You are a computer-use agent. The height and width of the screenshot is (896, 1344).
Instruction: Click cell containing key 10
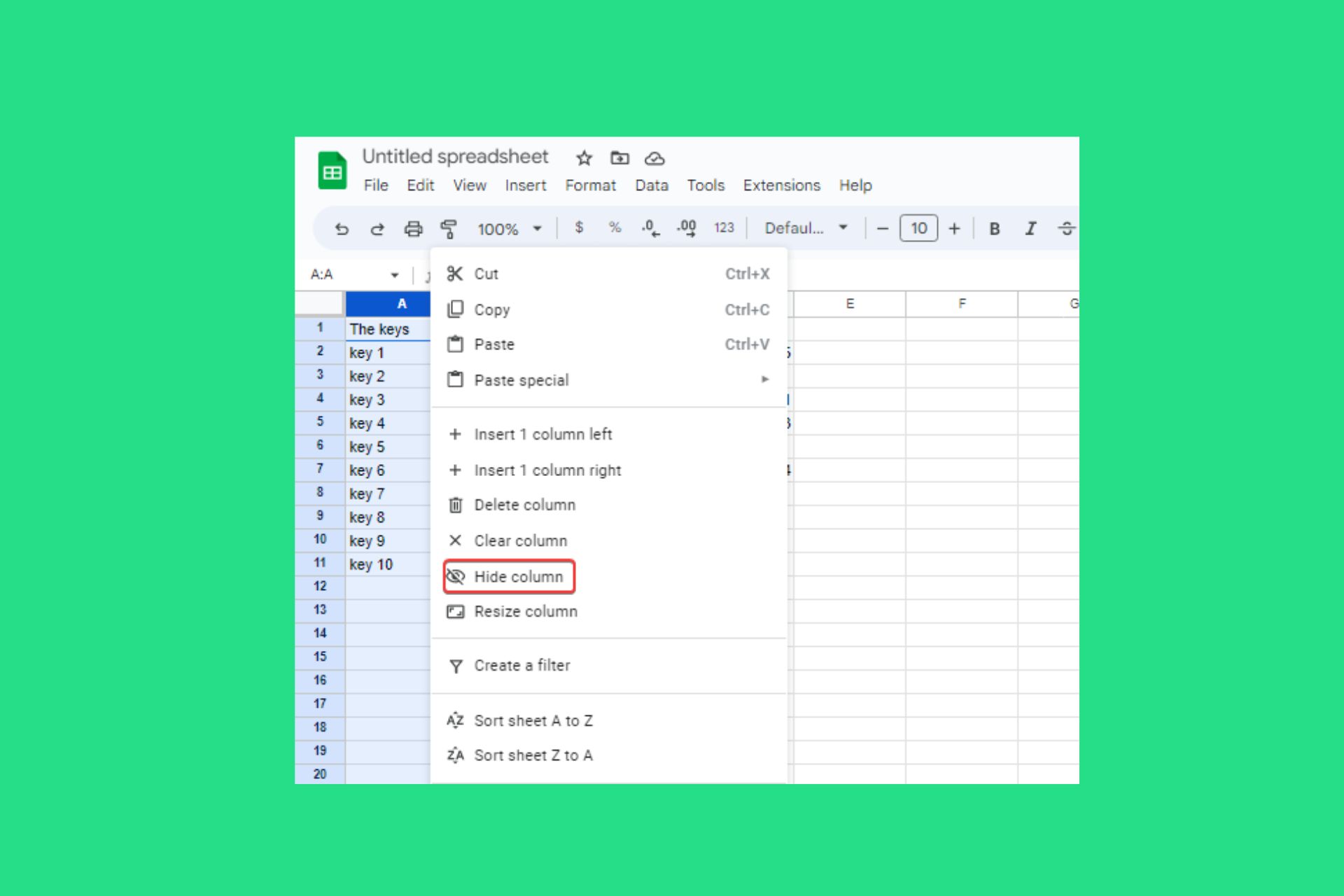(388, 564)
